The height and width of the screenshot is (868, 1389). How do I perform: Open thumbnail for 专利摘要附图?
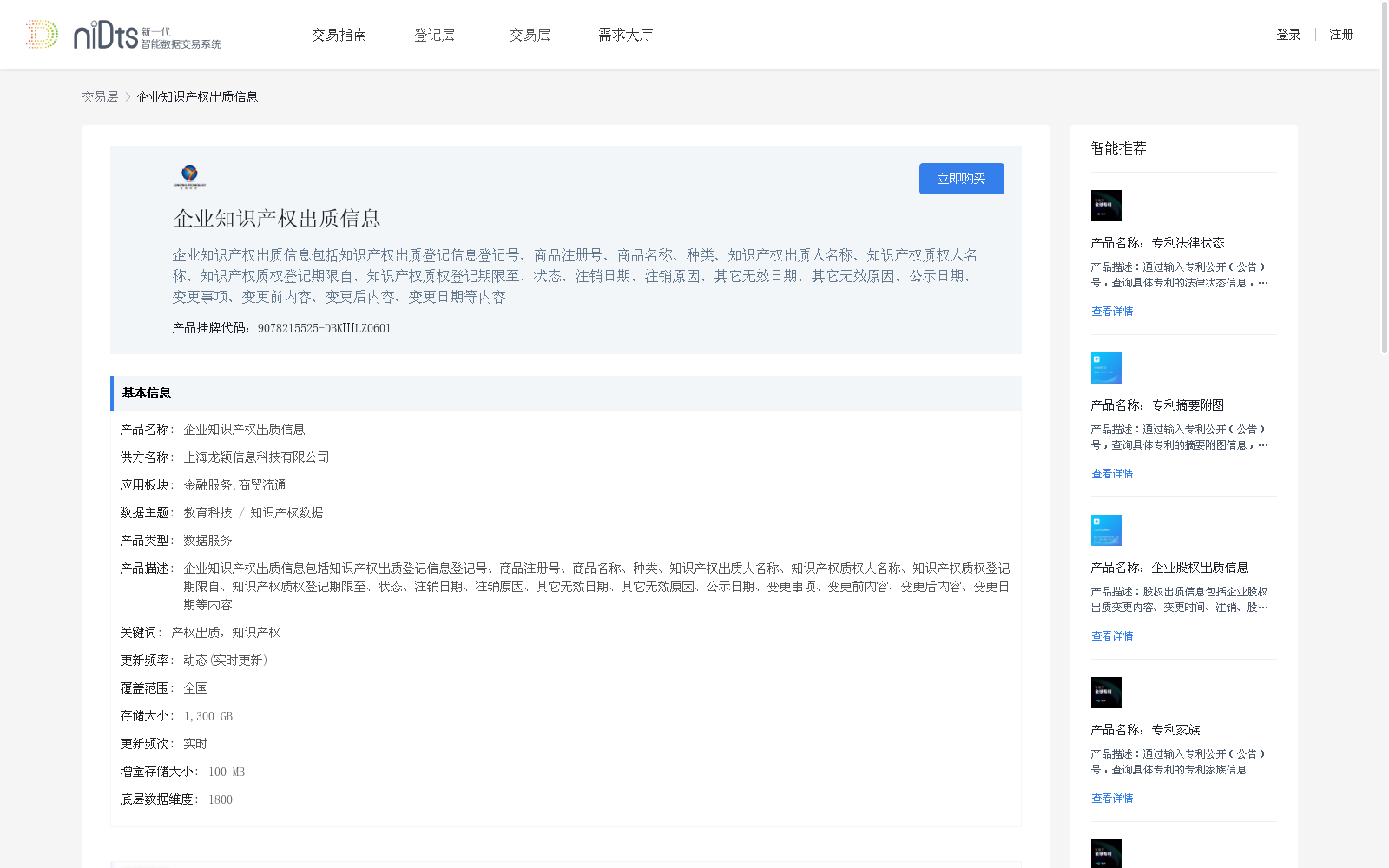[x=1107, y=368]
